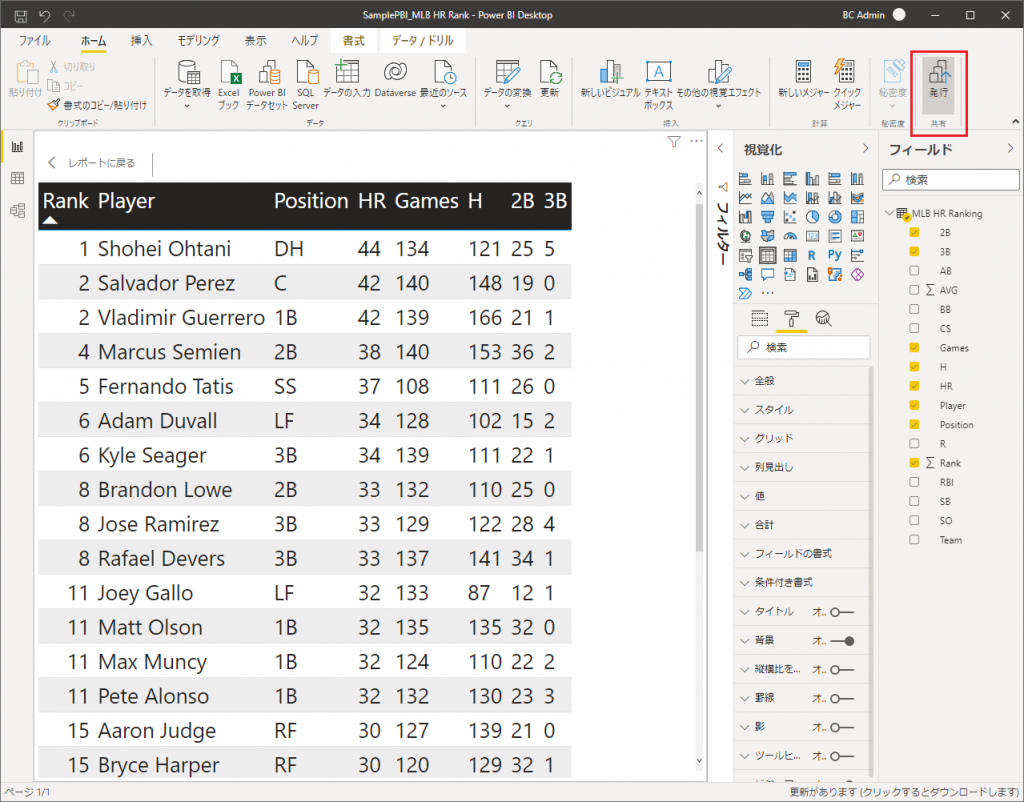Select the gauge visual type icon

coord(790,236)
